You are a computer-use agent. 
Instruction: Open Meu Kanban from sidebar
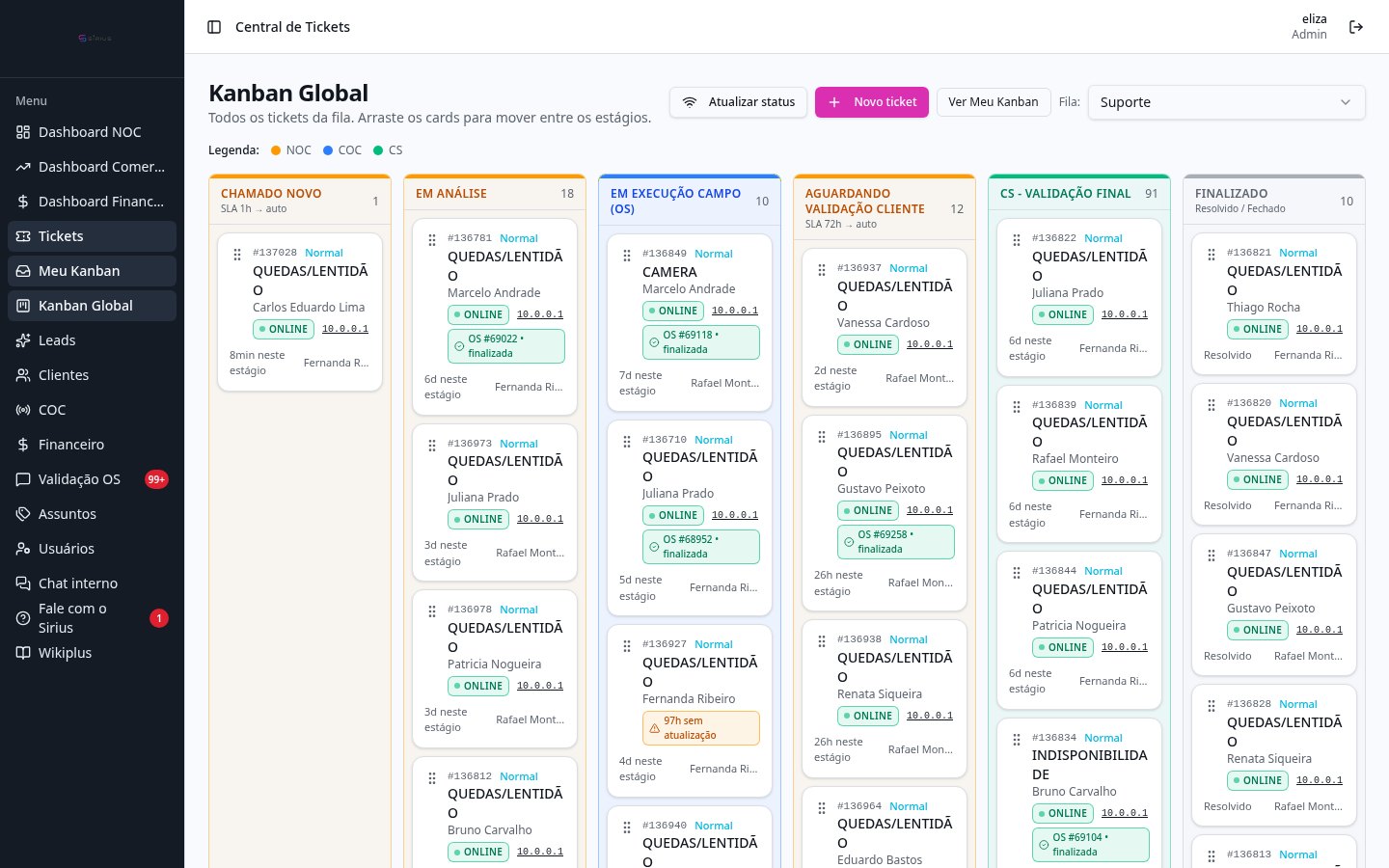pyautogui.click(x=92, y=271)
